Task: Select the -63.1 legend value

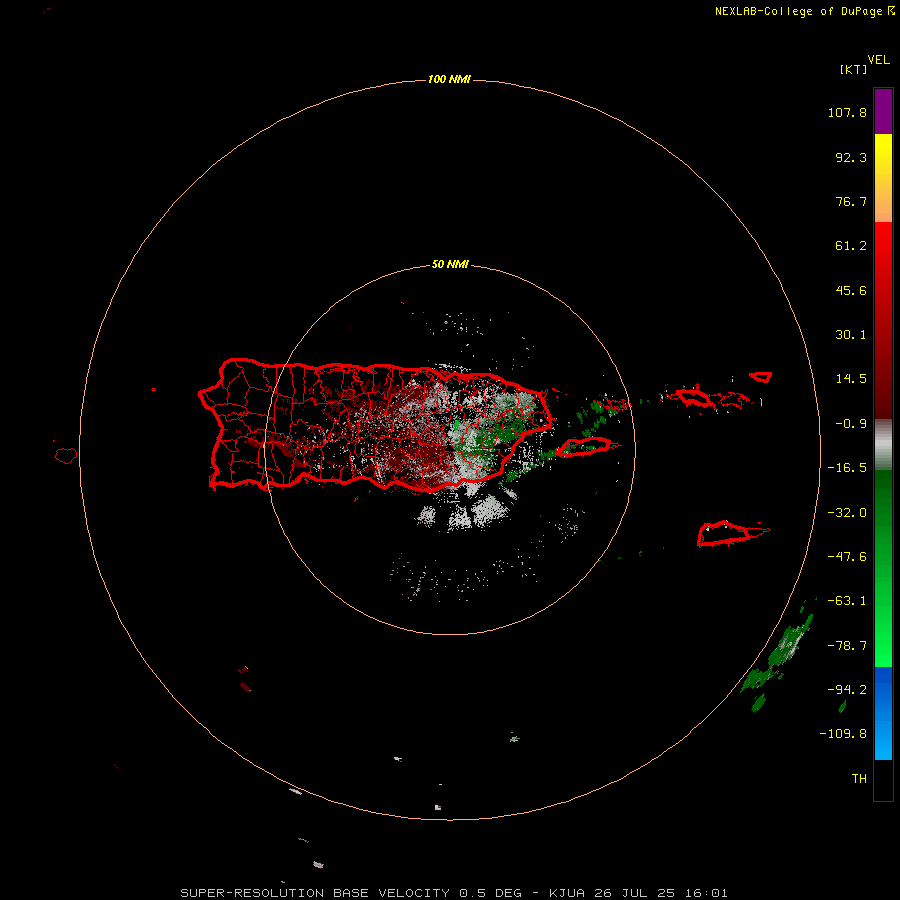Action: 847,601
